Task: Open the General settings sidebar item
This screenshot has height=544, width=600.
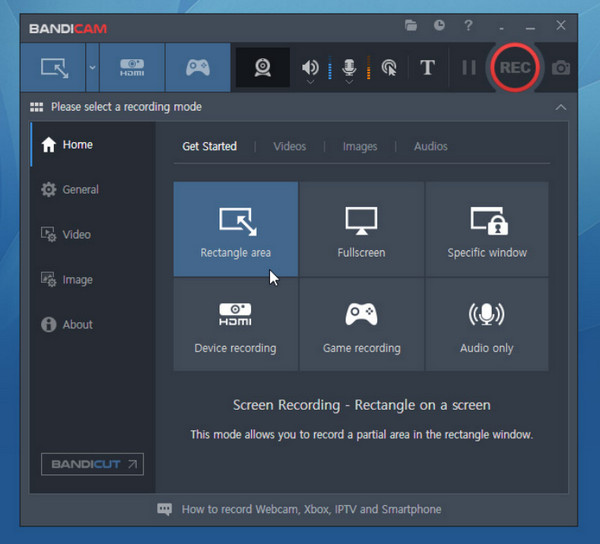Action: coord(80,190)
